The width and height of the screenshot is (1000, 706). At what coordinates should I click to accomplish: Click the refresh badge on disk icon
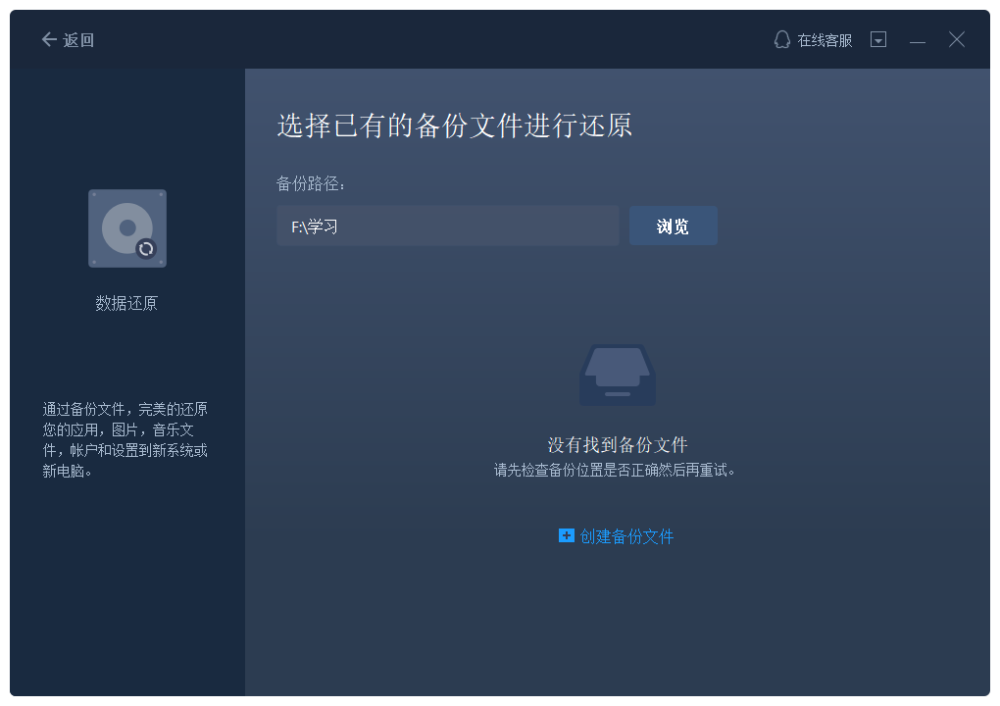(146, 249)
